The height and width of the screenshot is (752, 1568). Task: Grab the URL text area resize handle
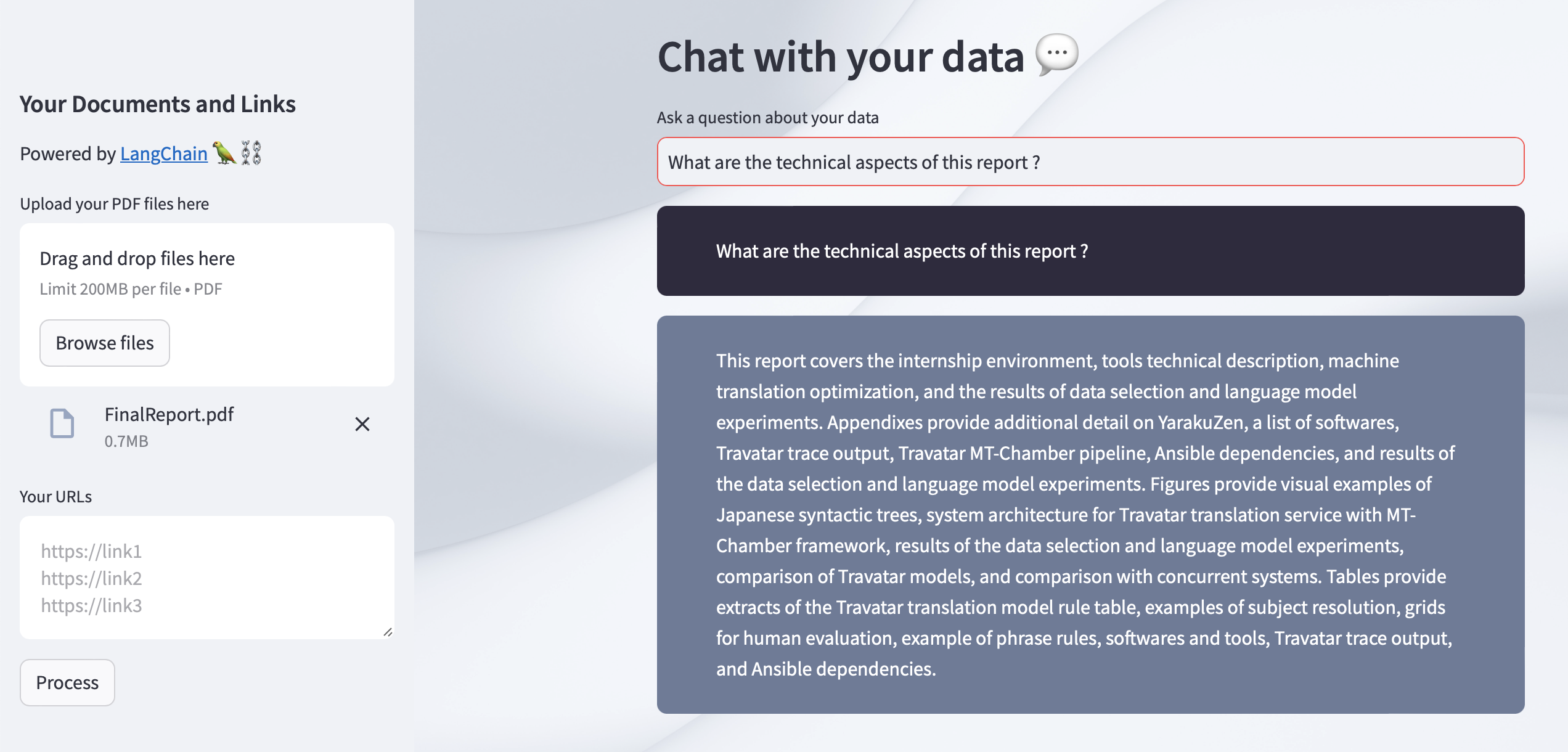[388, 632]
